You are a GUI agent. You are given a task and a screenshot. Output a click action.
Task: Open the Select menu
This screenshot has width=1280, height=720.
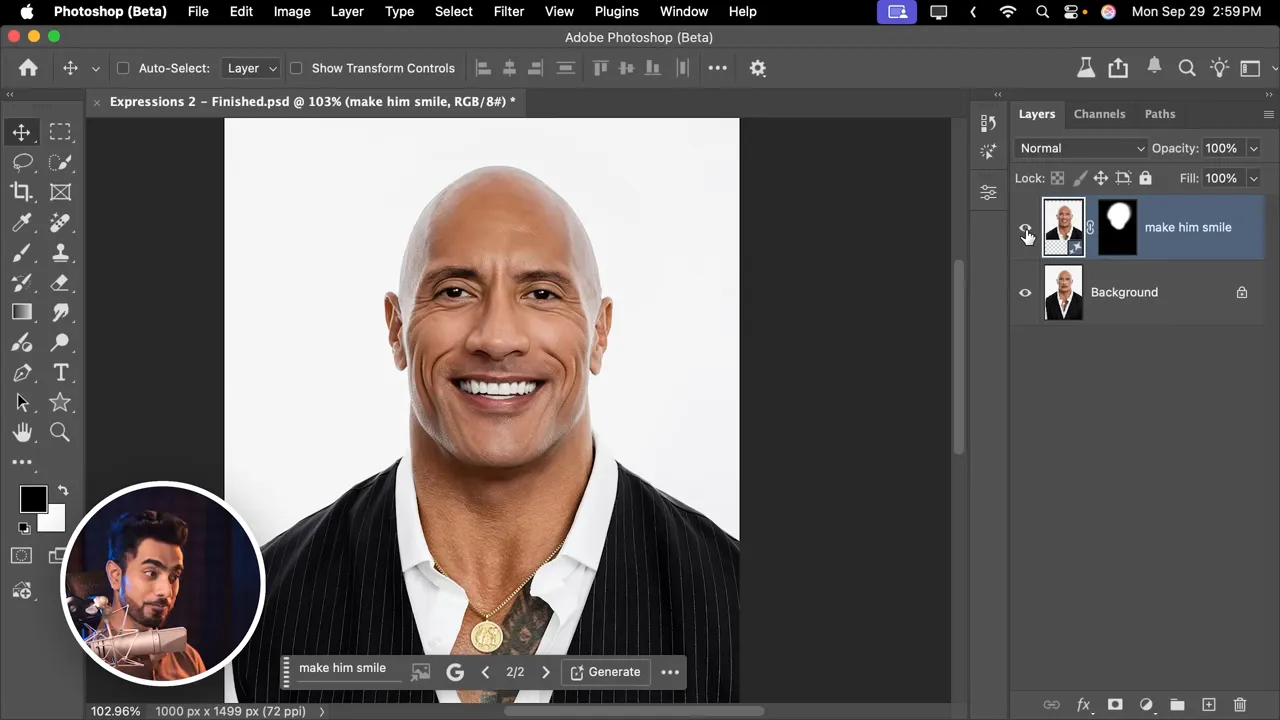coord(453,11)
